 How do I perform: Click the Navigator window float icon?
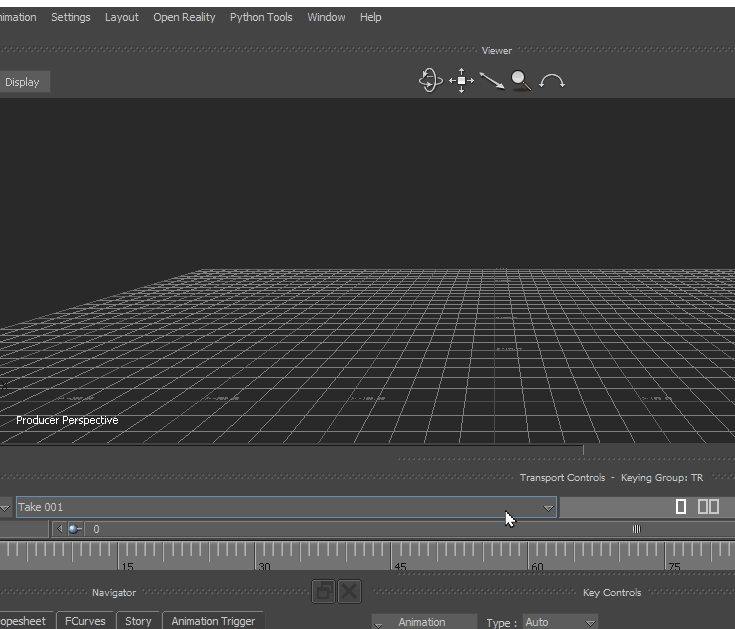(x=323, y=592)
